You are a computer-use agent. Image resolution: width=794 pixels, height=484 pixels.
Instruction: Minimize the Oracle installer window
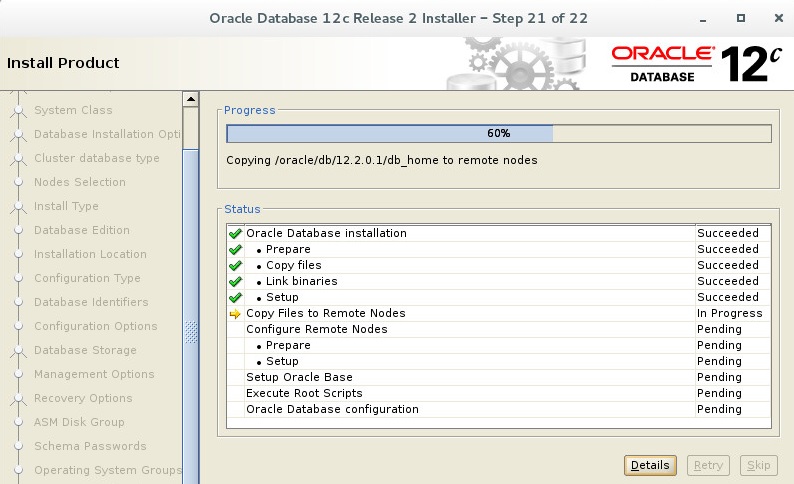[703, 19]
